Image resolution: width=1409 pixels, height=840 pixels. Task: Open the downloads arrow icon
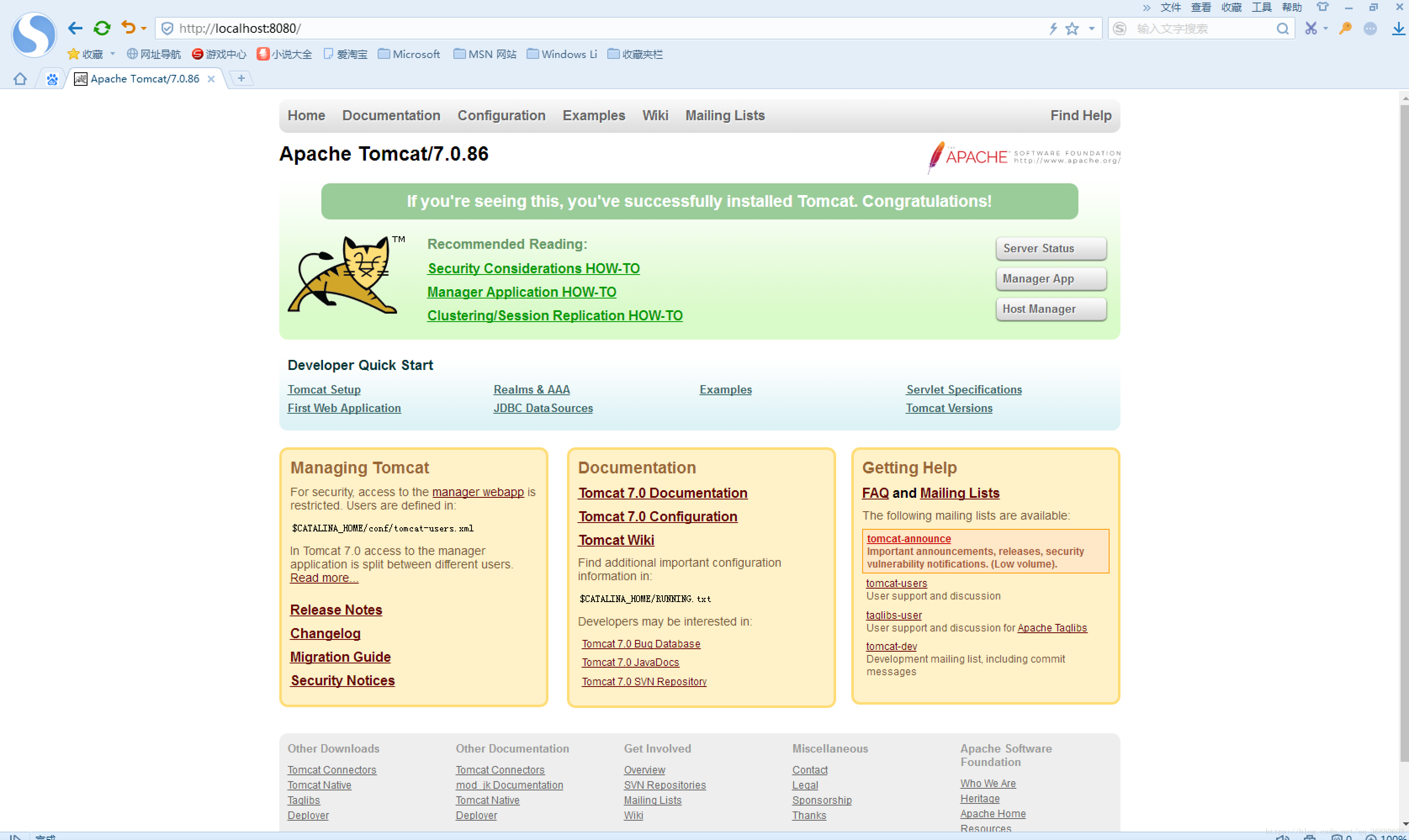point(1398,28)
